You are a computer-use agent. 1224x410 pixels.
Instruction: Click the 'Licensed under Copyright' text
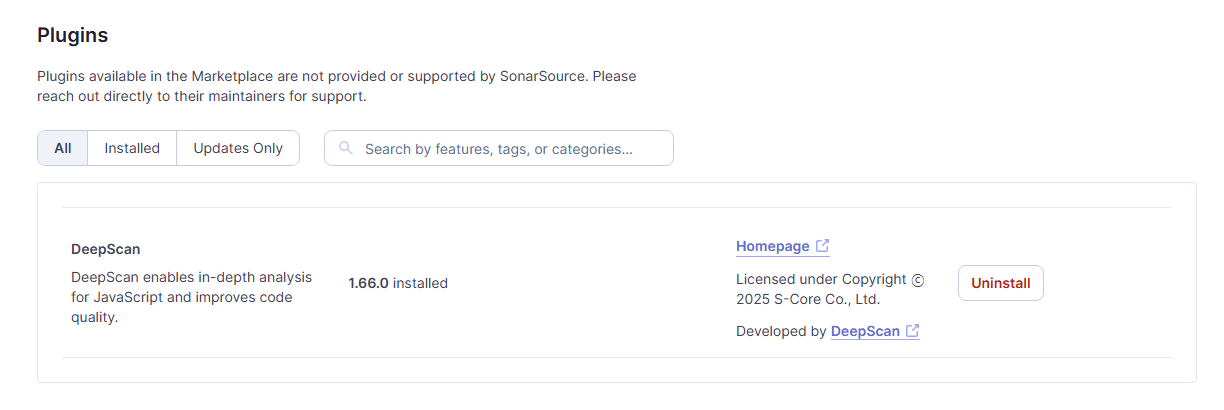coord(821,280)
